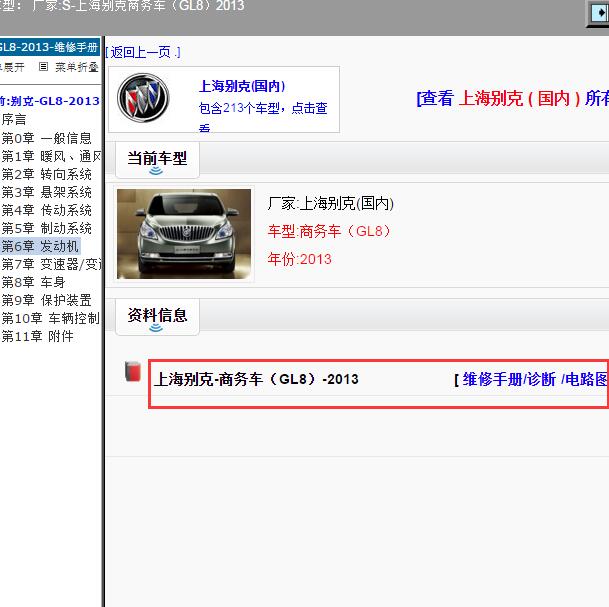The image size is (609, 607).
Task: Open 第10章 车辆控制 chapter
Action: (x=50, y=318)
